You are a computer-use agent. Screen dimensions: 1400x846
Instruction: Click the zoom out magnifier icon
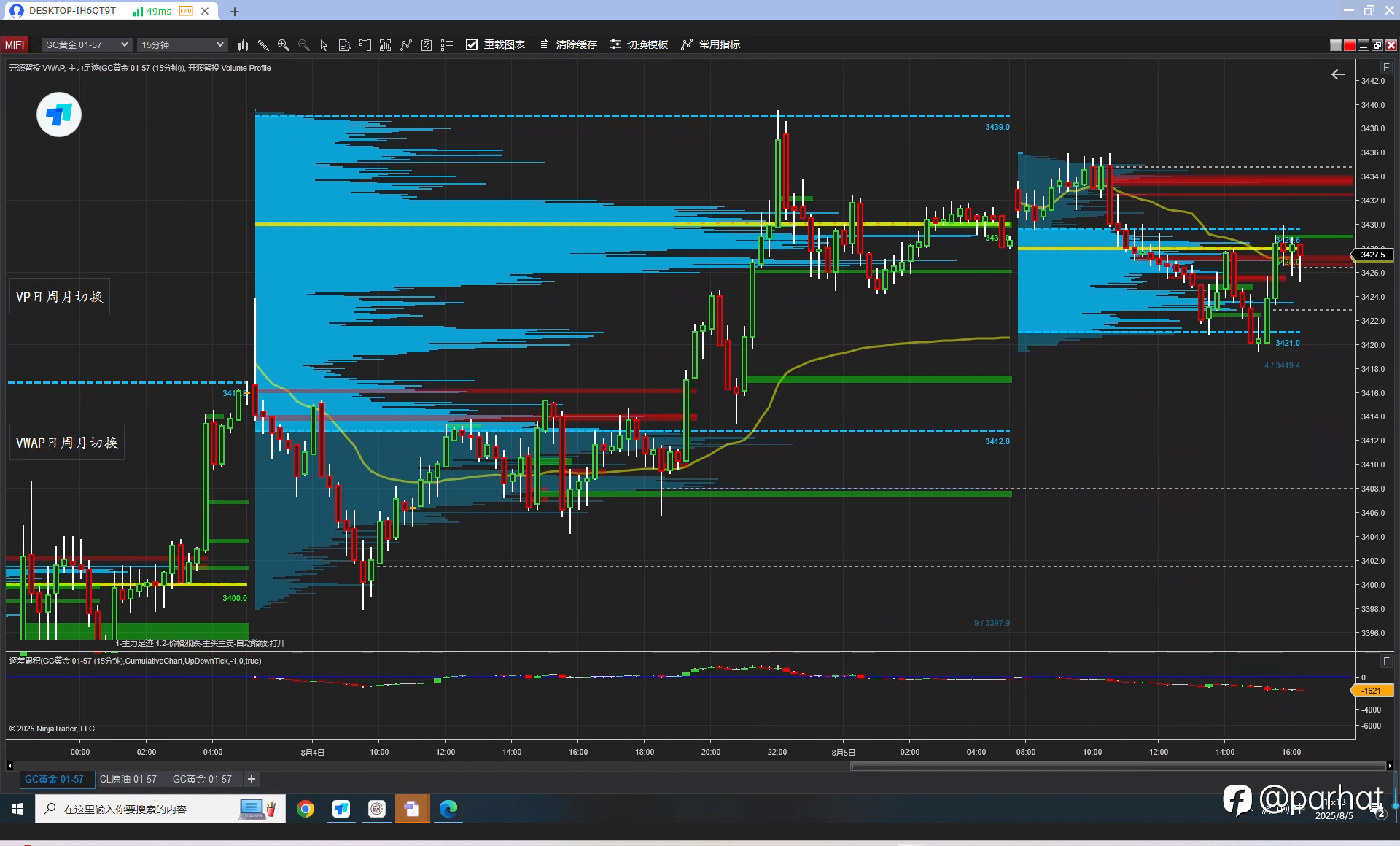(x=304, y=45)
